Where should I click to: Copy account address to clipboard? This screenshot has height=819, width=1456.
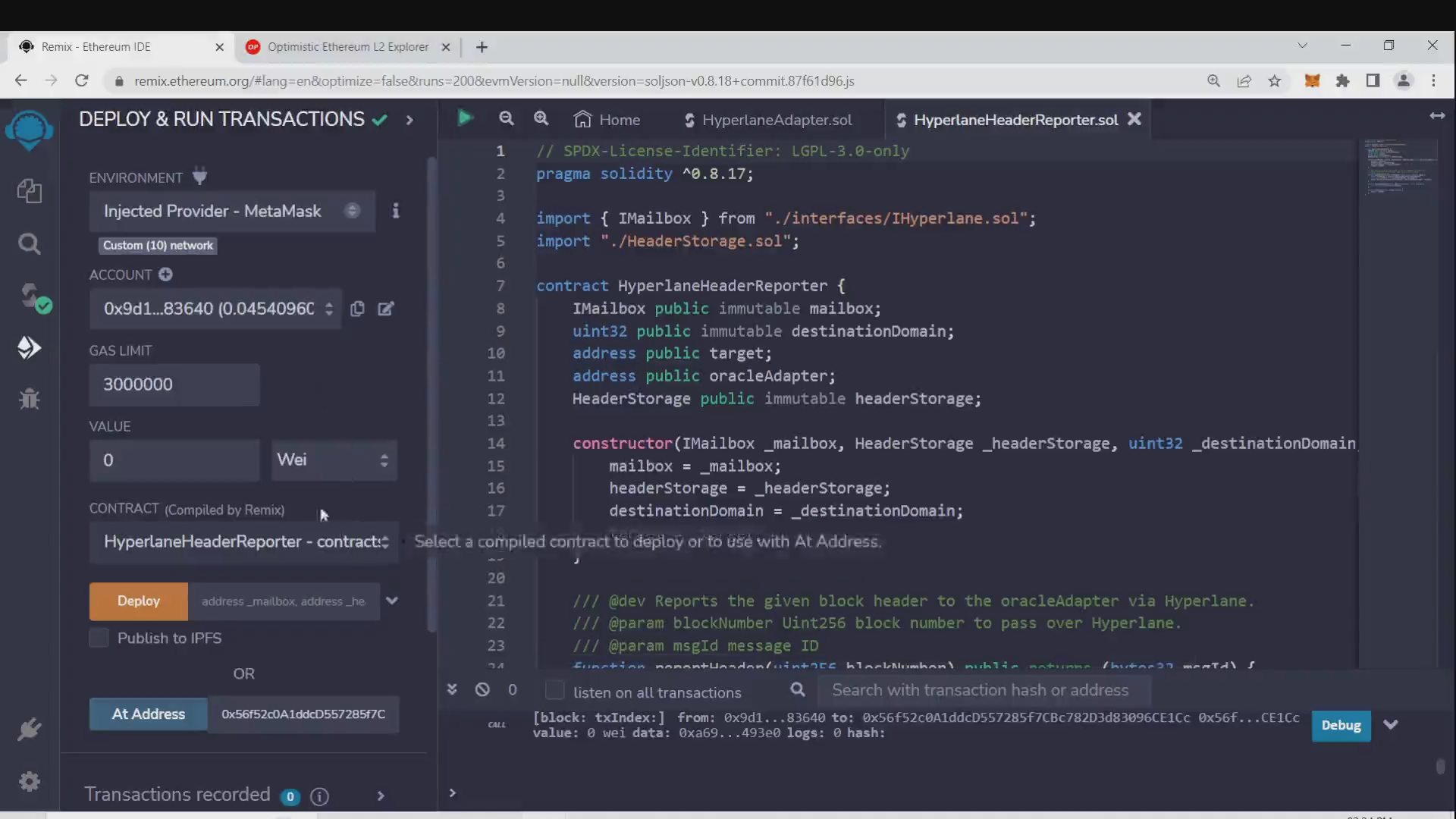tap(357, 309)
